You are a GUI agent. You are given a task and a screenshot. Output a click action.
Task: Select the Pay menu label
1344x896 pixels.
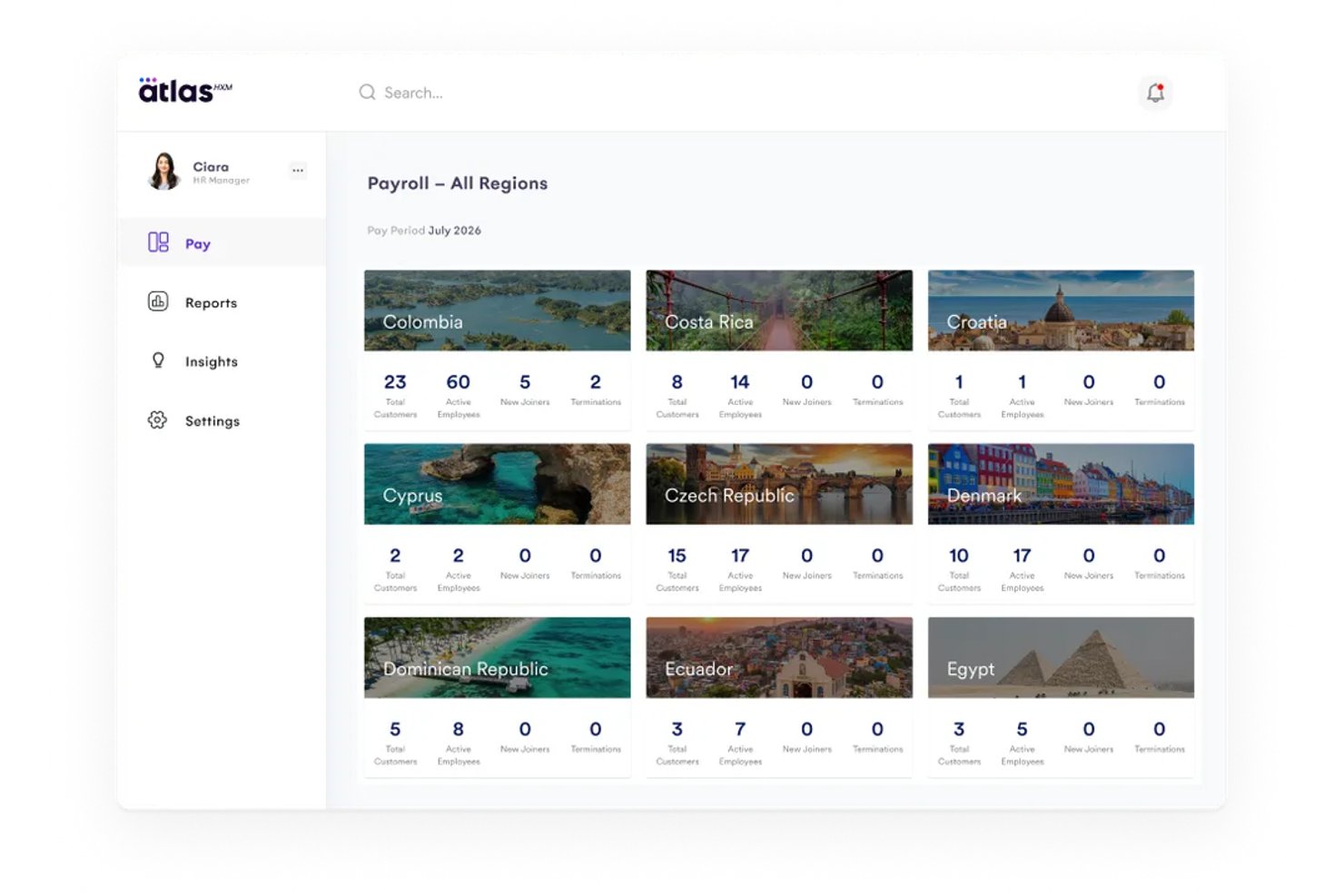[x=198, y=243]
